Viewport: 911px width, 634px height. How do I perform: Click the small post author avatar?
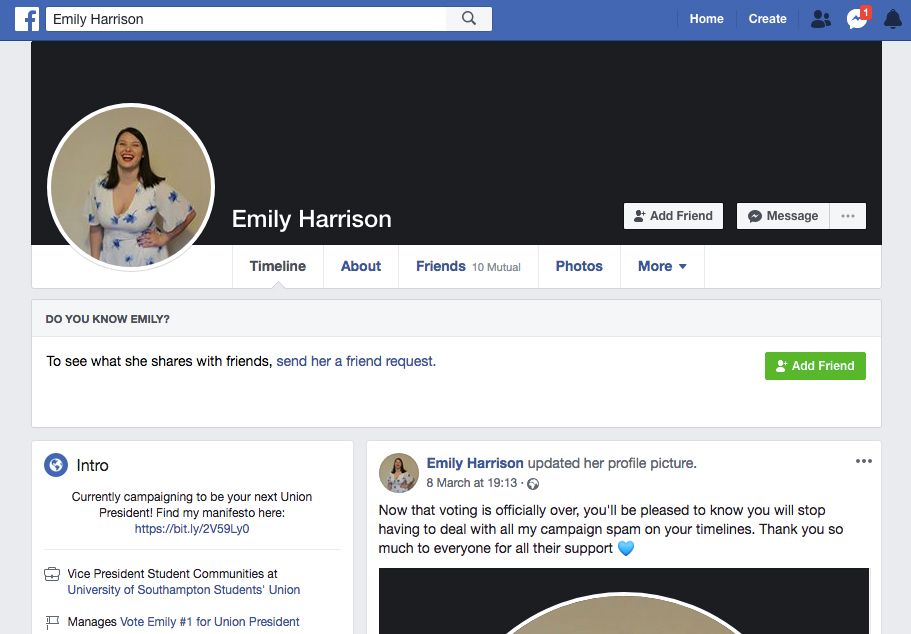pos(399,472)
